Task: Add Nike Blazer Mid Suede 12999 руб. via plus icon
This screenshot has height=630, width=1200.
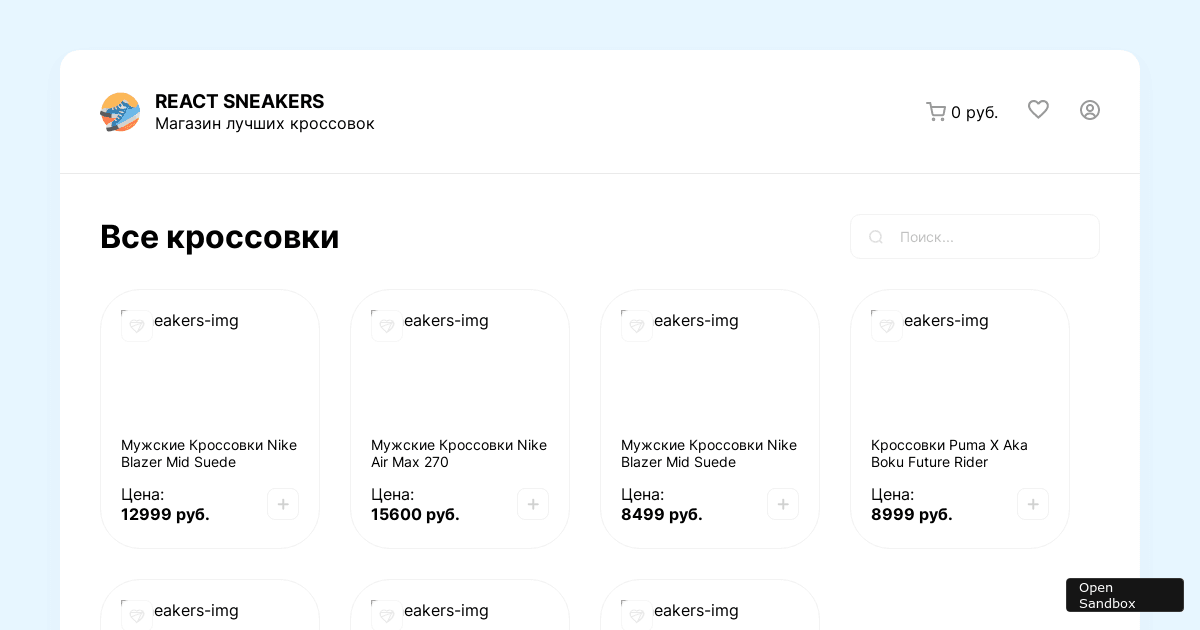Action: pos(283,504)
